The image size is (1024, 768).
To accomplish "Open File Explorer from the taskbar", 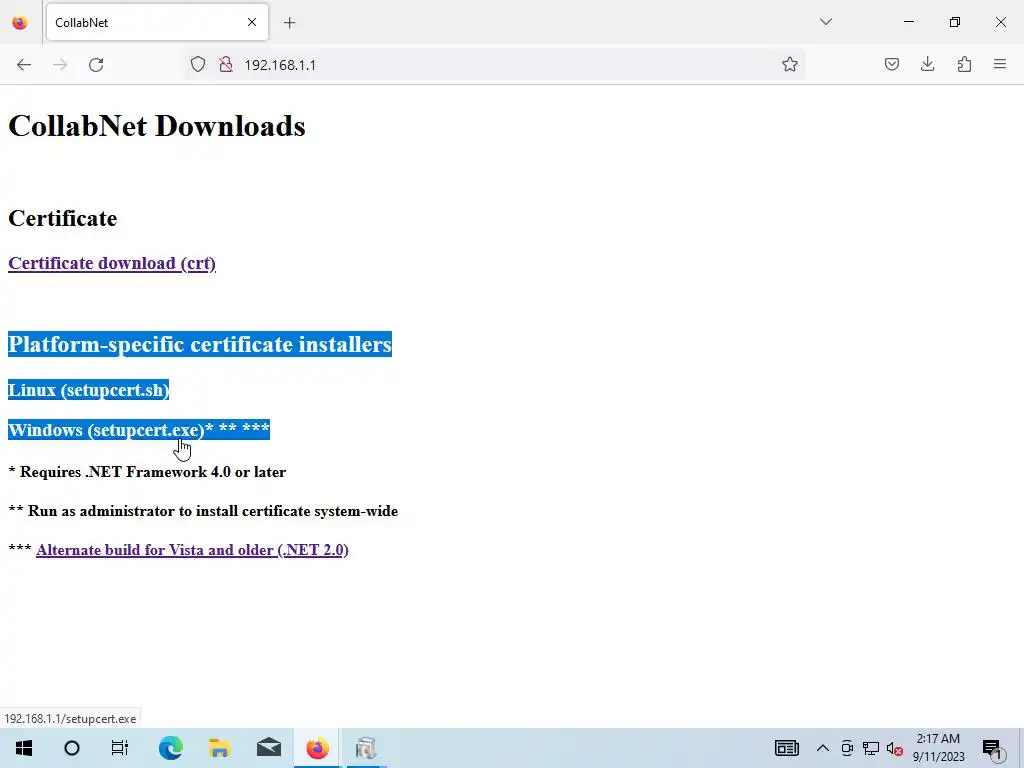I will pyautogui.click(x=219, y=748).
